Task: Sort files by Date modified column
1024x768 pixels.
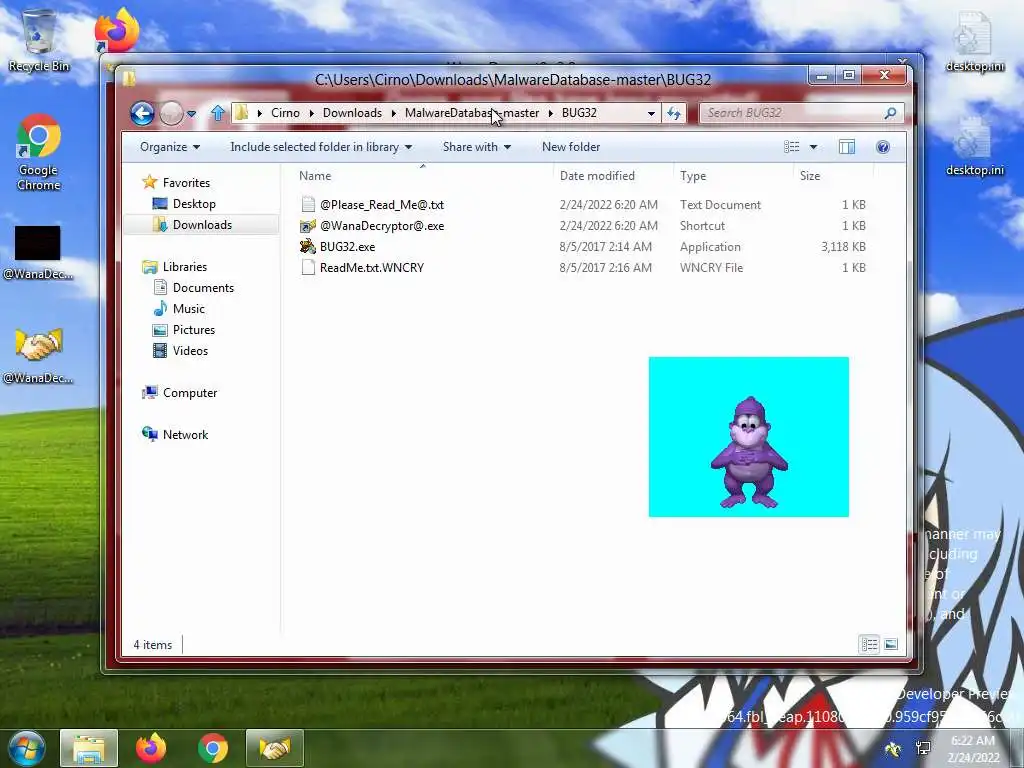Action: pyautogui.click(x=613, y=176)
